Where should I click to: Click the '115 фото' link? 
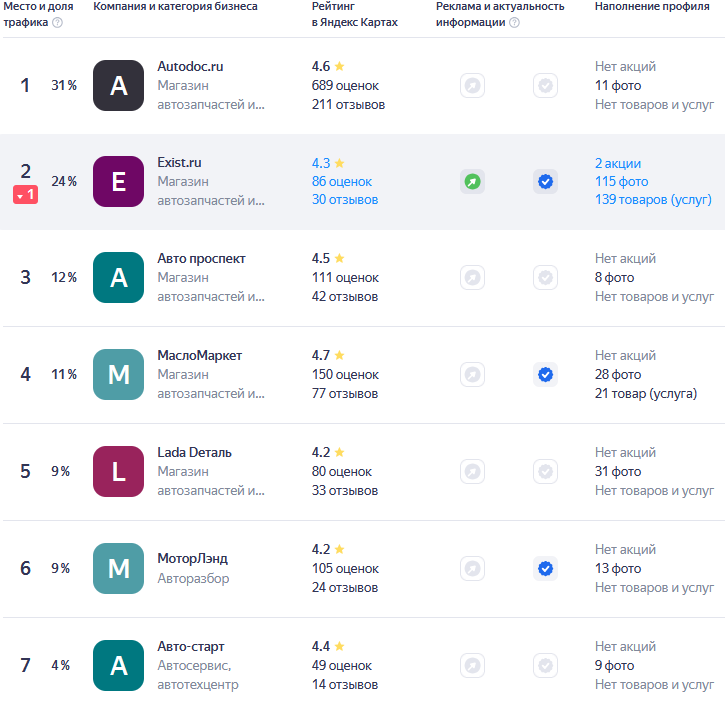(x=621, y=182)
